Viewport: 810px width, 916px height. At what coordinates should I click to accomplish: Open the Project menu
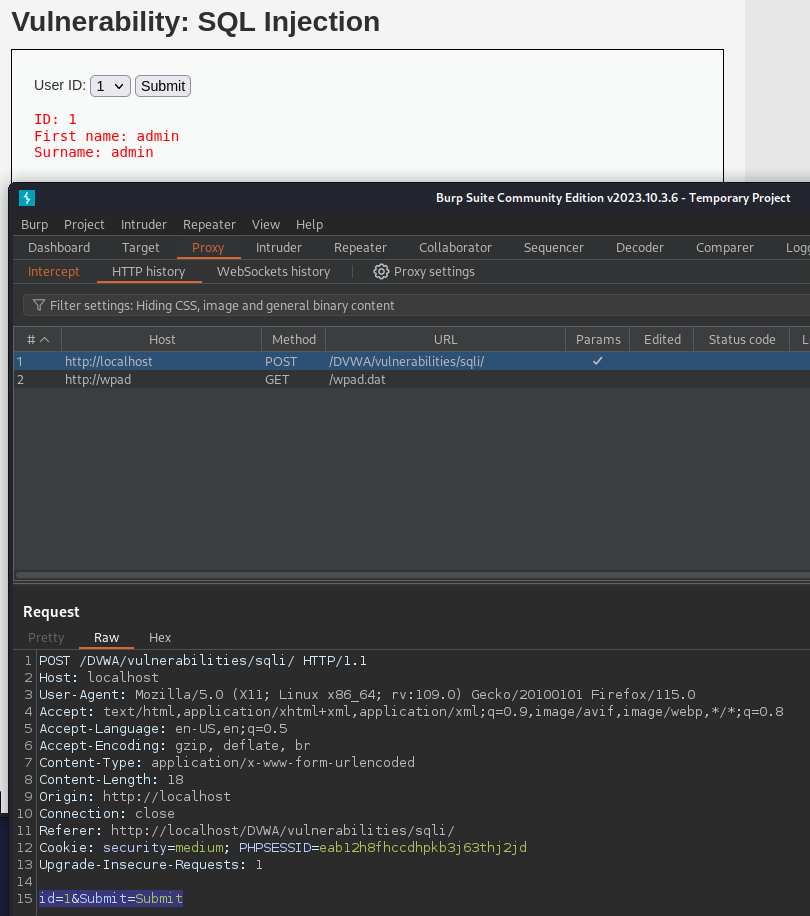pos(84,224)
